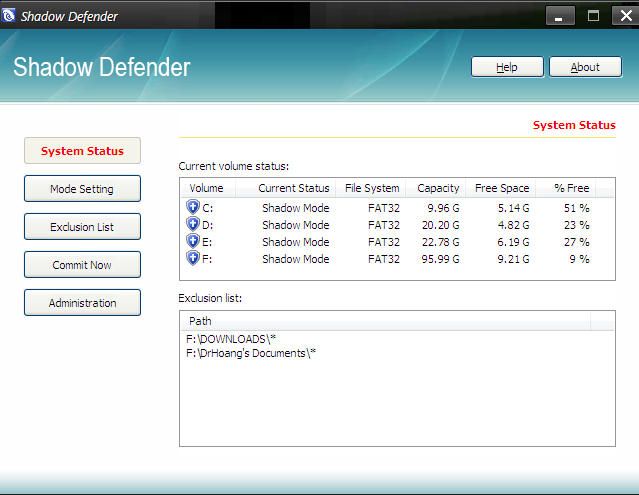The height and width of the screenshot is (495, 639).
Task: Go to Commit Now page
Action: tap(82, 265)
